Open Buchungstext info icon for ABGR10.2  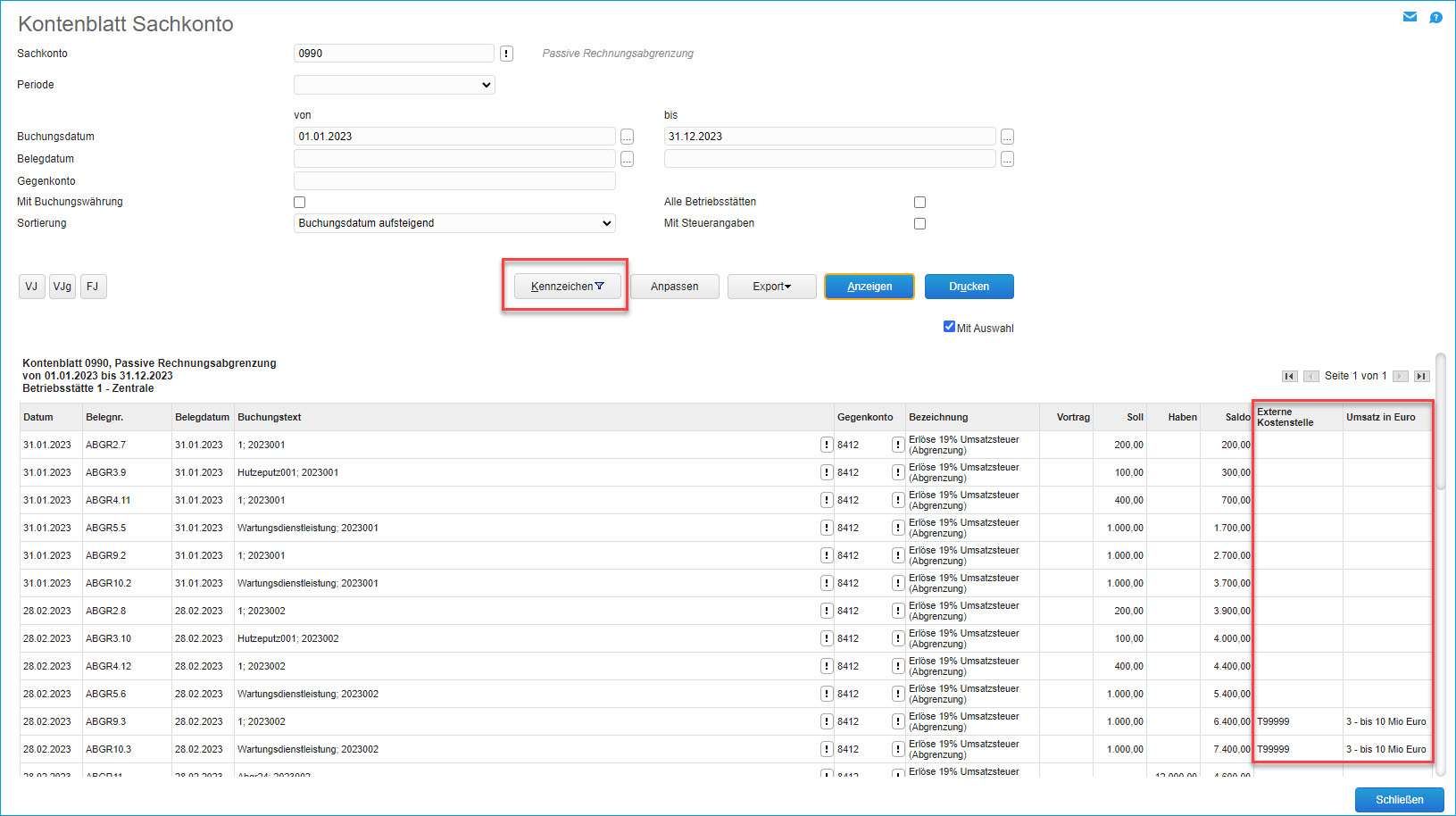pos(827,583)
